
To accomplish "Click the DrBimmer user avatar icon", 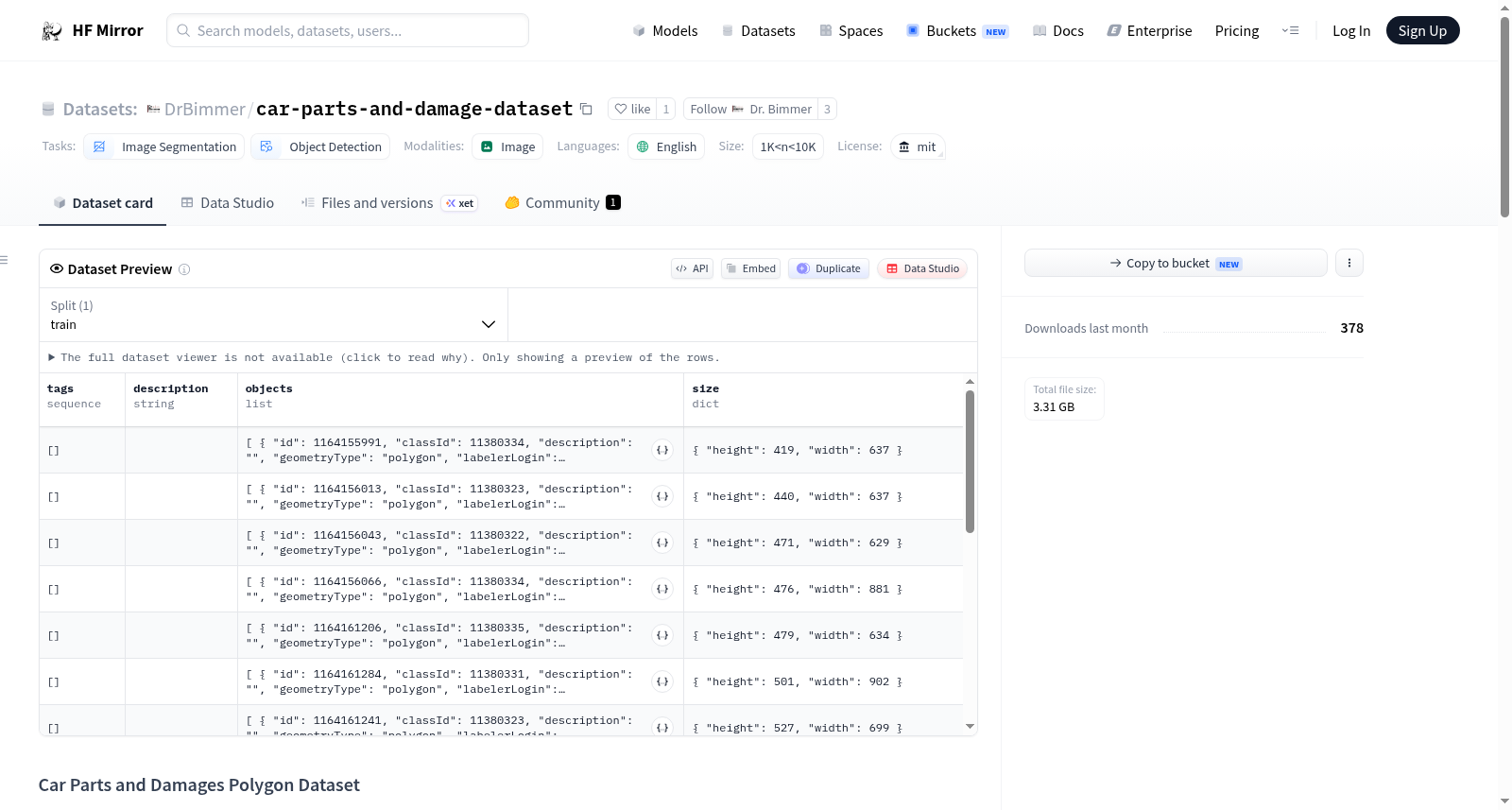I will (153, 110).
